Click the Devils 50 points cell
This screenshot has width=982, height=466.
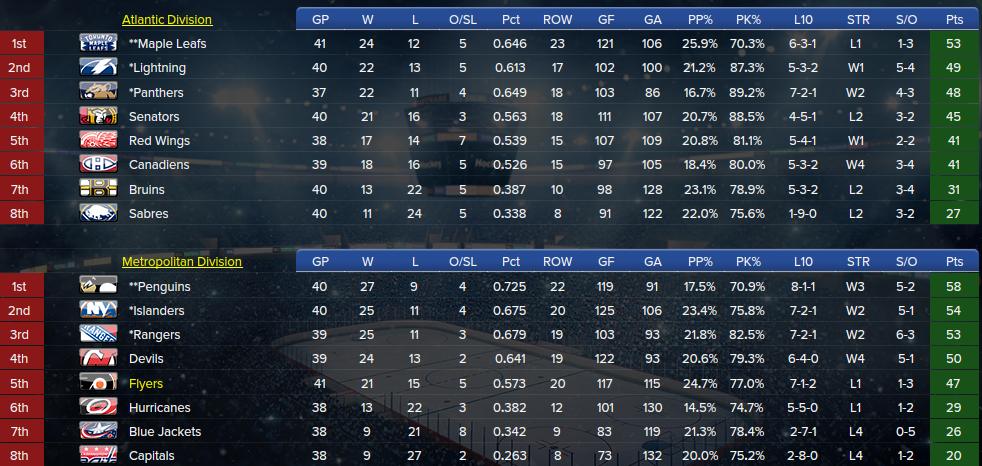click(x=954, y=359)
